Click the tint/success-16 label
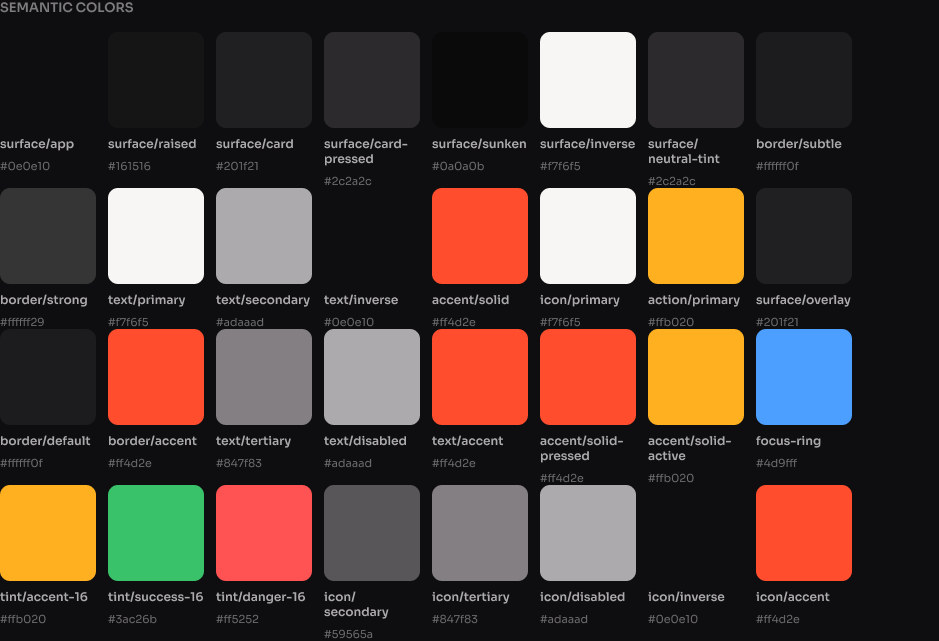 (156, 597)
